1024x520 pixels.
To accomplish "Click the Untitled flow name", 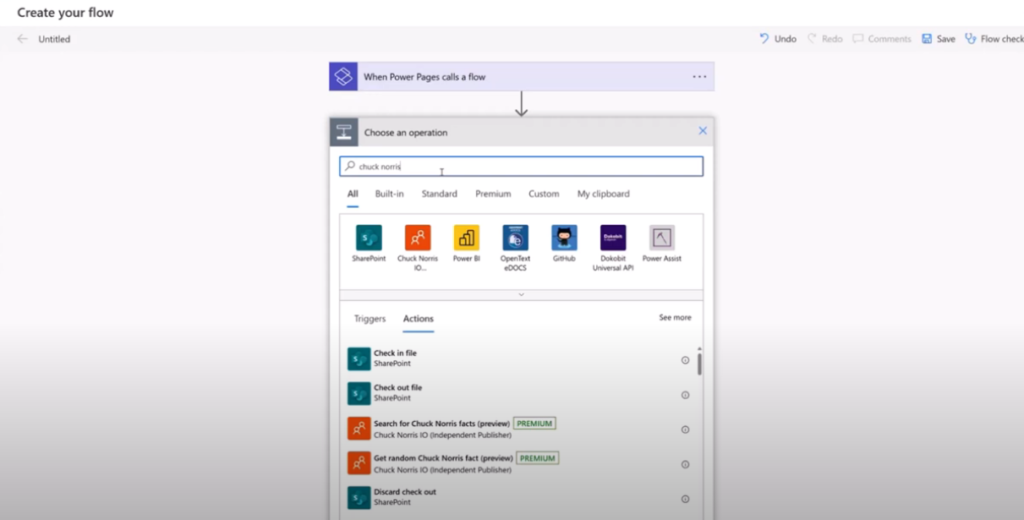I will (54, 39).
